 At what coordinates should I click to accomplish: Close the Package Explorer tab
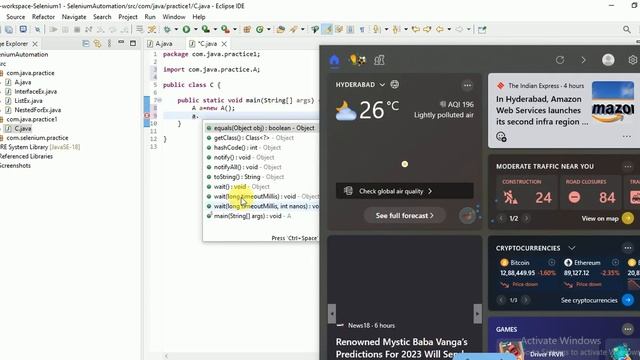coord(35,44)
